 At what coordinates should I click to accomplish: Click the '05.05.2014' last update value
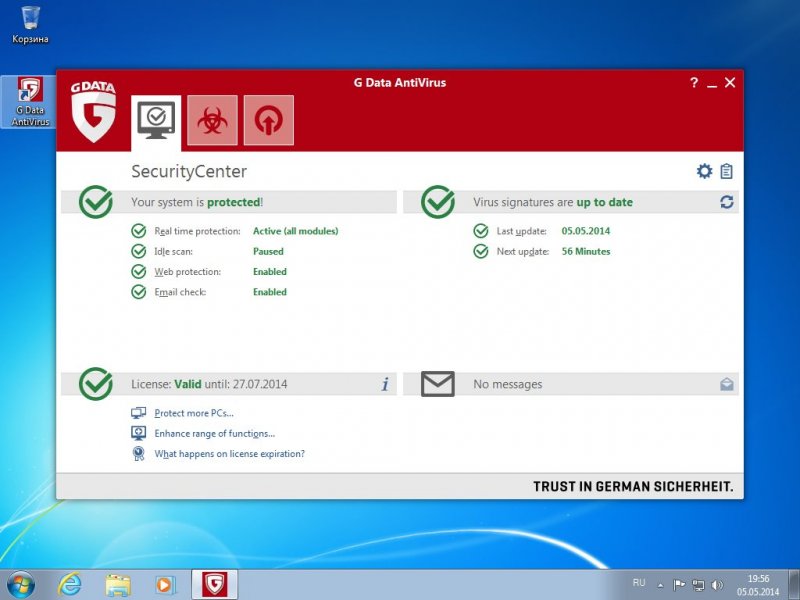pyautogui.click(x=586, y=231)
